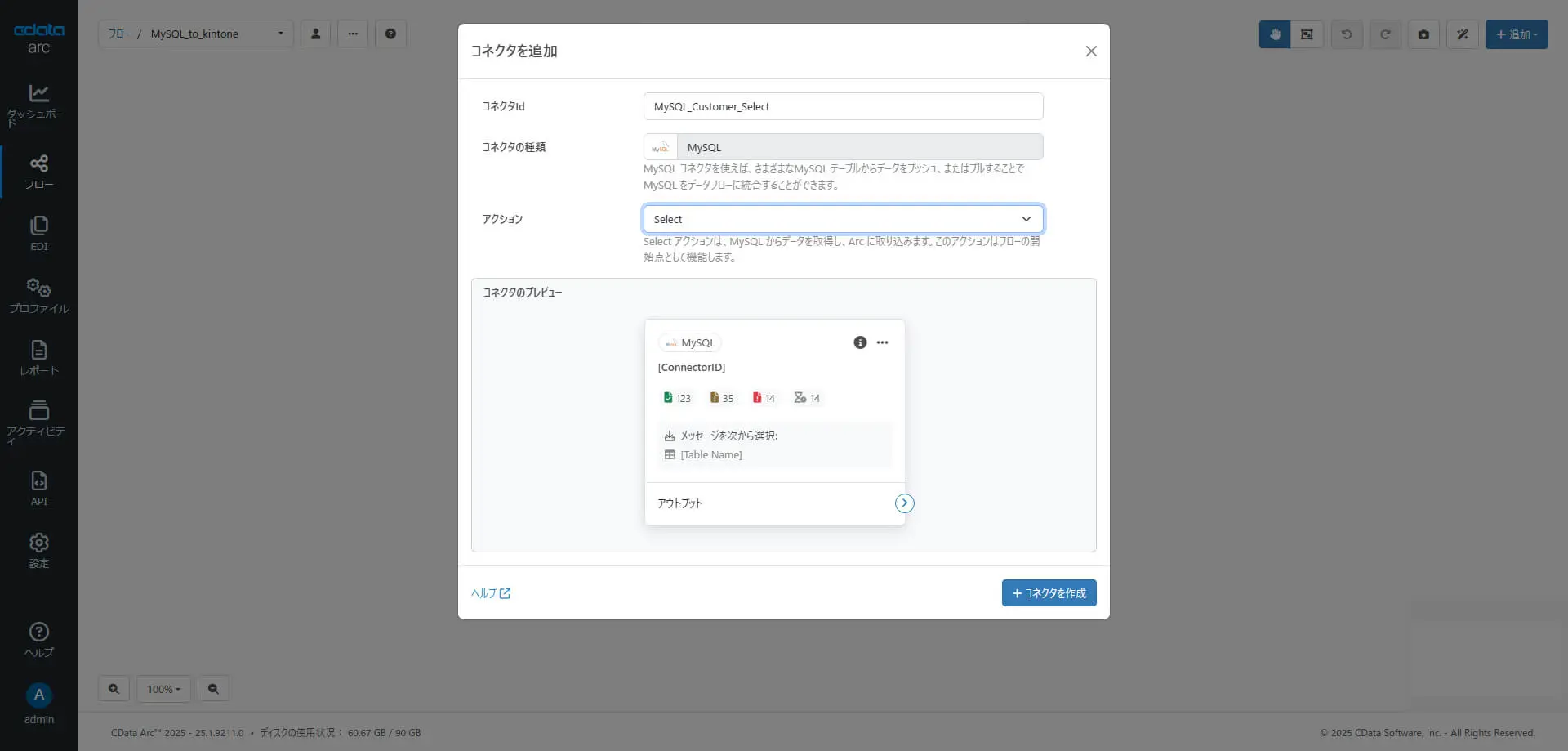Open the レポート reports sidebar item
The height and width of the screenshot is (751, 1568).
tap(38, 358)
